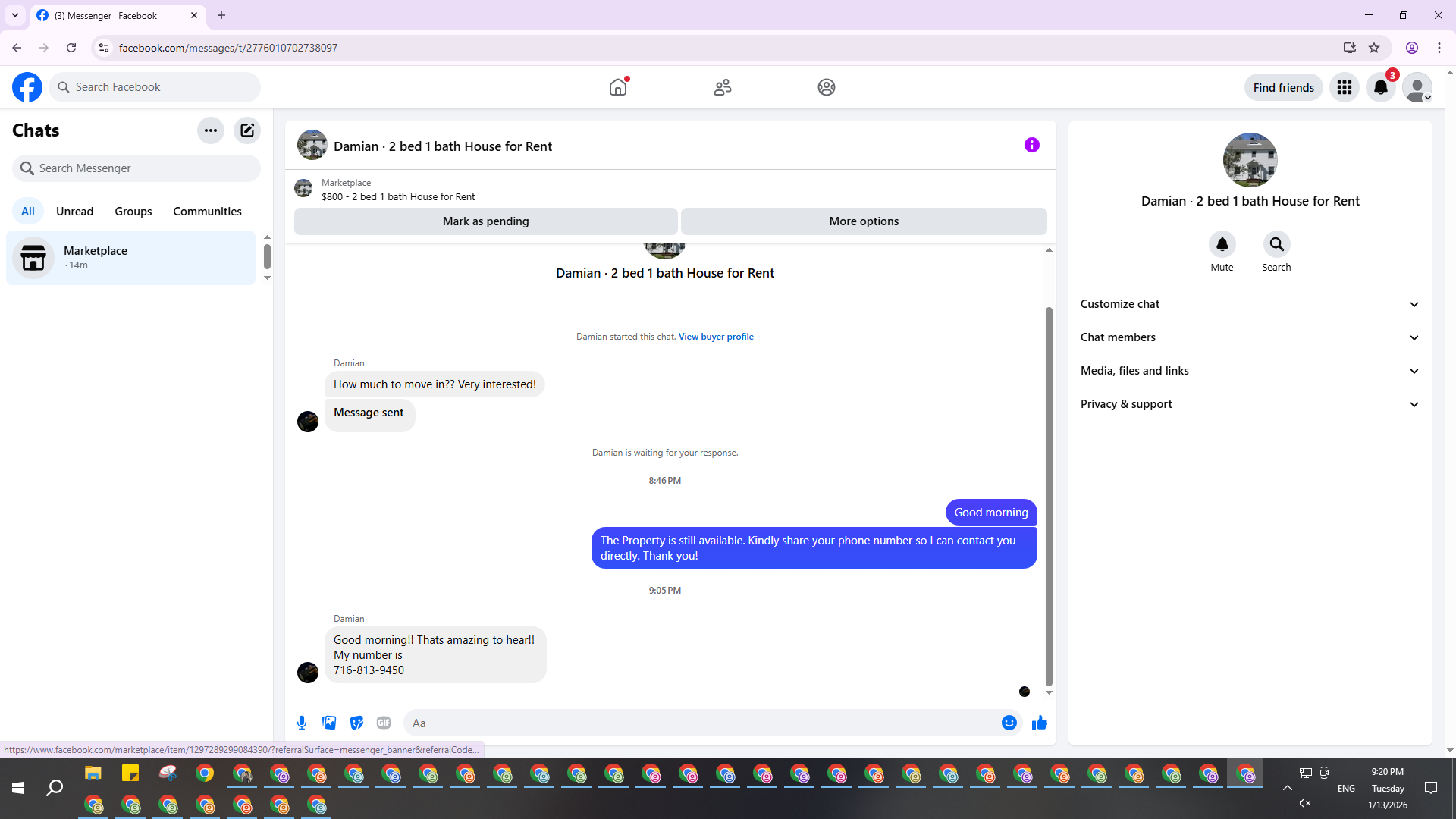The width and height of the screenshot is (1456, 819).
Task: Expand Chat members section
Action: pyautogui.click(x=1249, y=337)
